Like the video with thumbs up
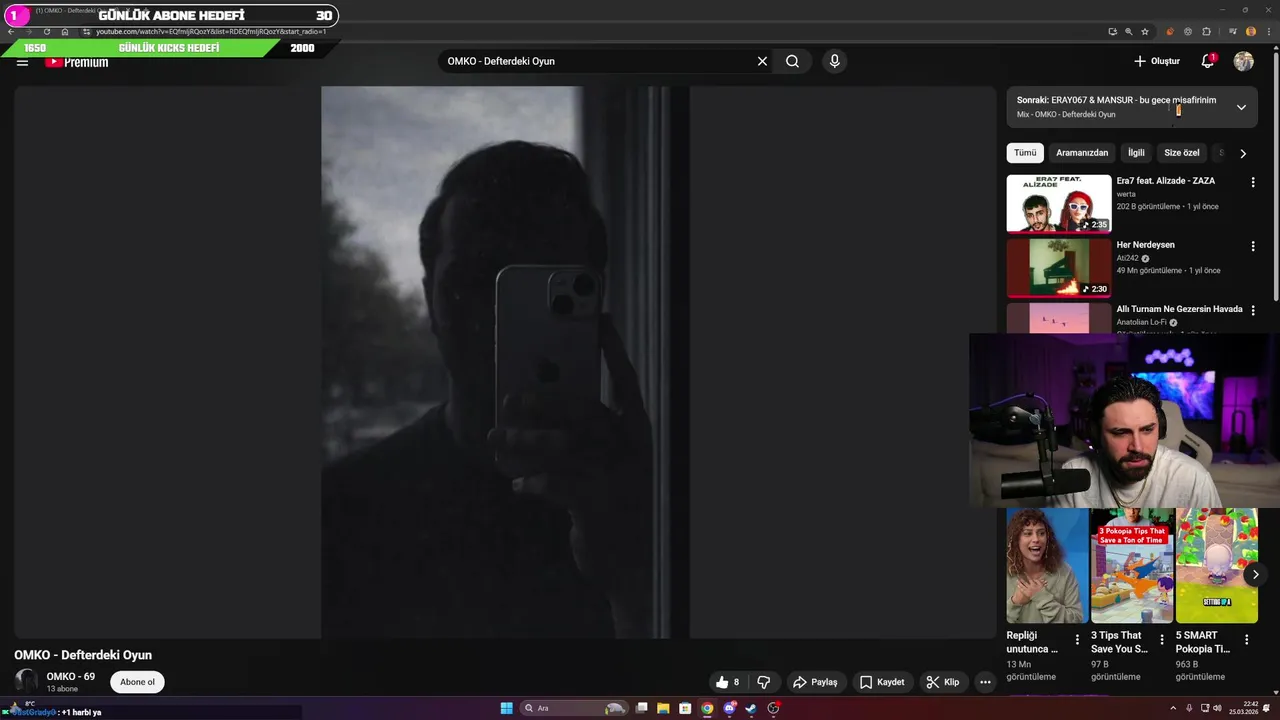The height and width of the screenshot is (720, 1280). (727, 682)
